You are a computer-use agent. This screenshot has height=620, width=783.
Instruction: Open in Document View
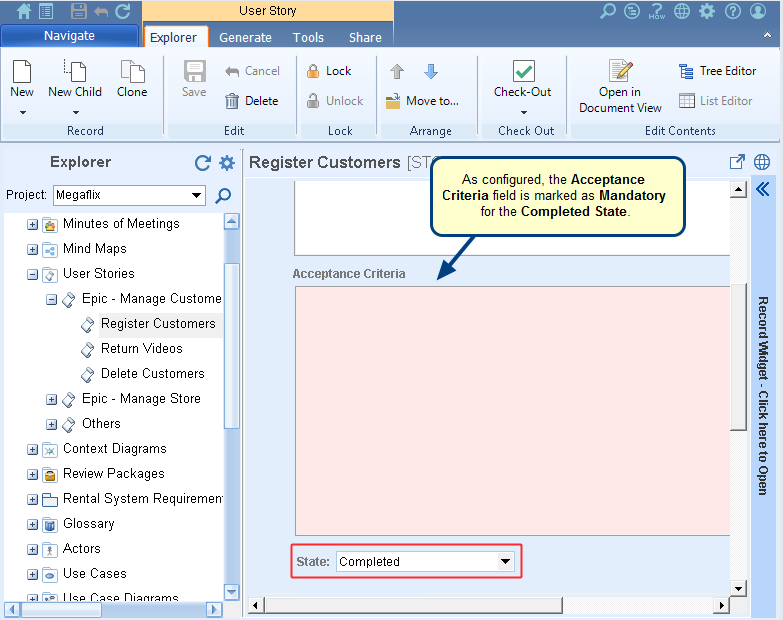click(x=620, y=86)
